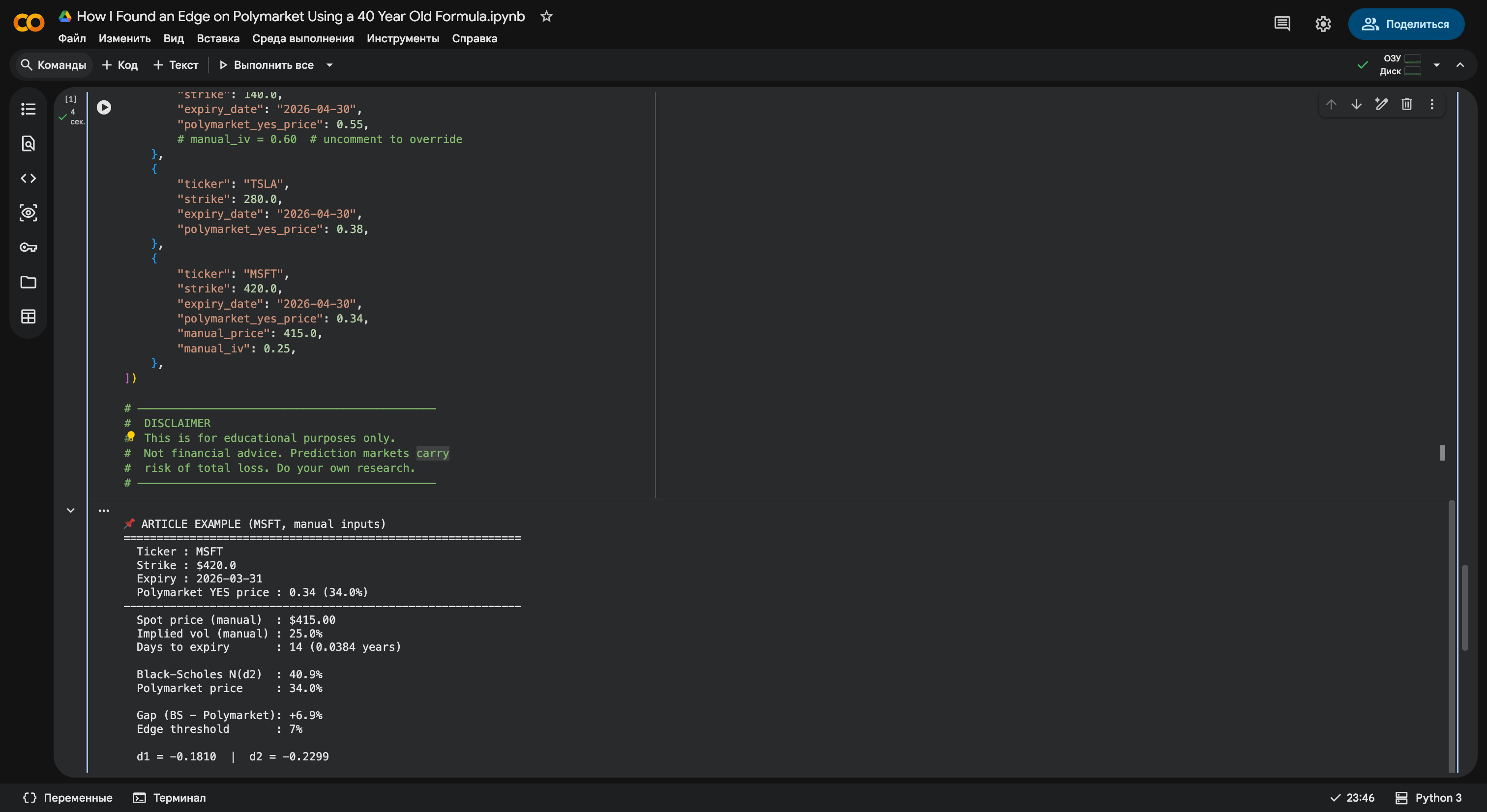Open the Среда выполнения menu

tap(302, 39)
